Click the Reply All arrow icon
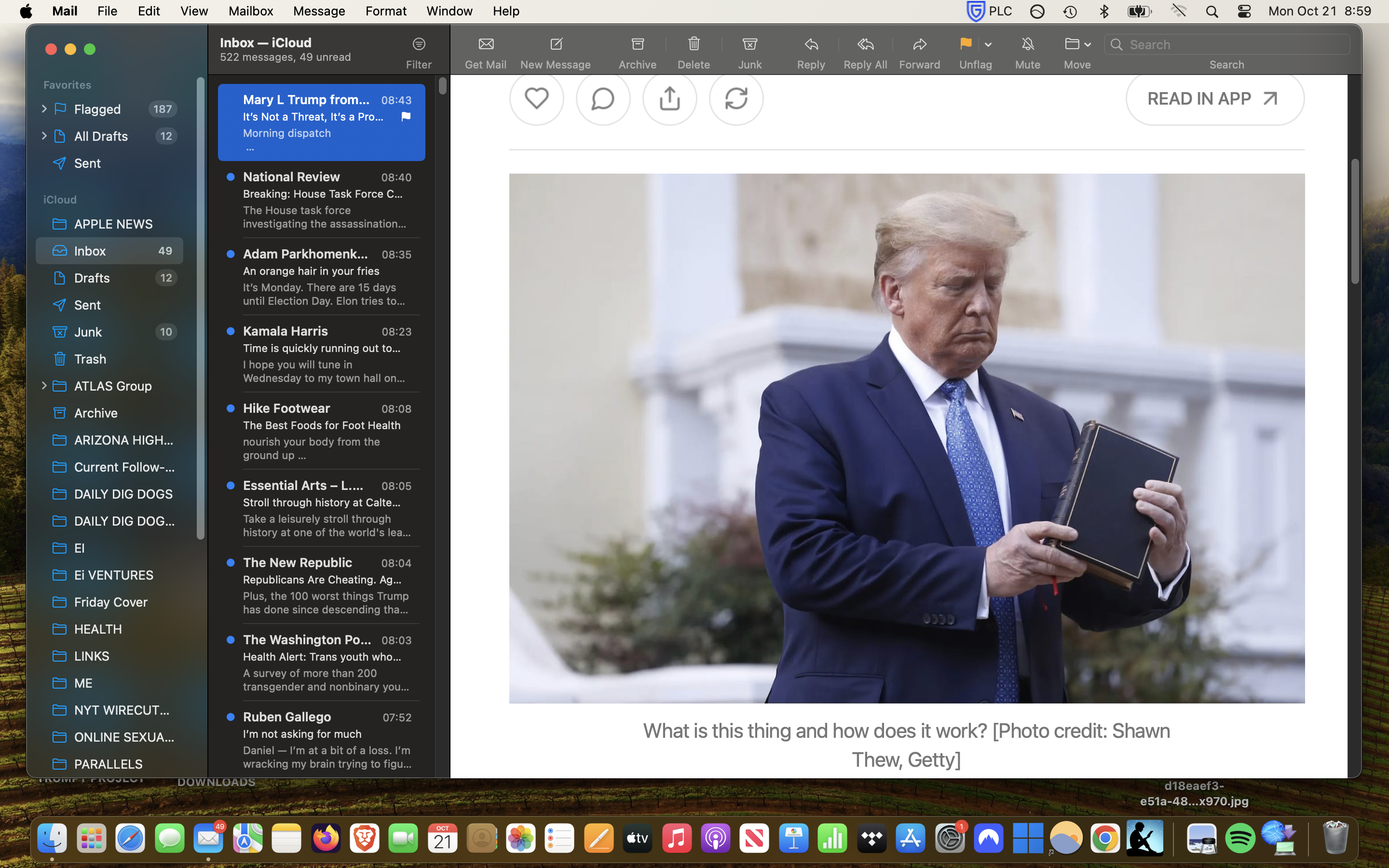Image resolution: width=1389 pixels, height=868 pixels. pyautogui.click(x=865, y=44)
